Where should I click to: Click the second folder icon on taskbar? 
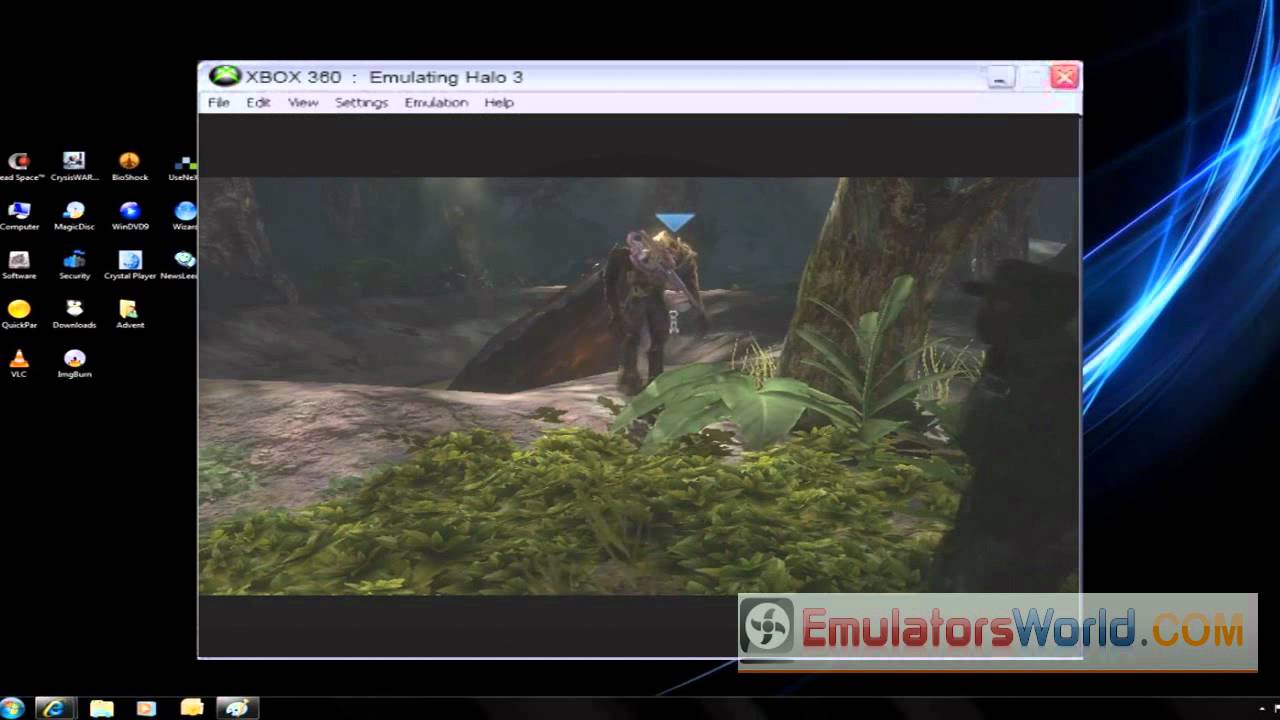(191, 708)
